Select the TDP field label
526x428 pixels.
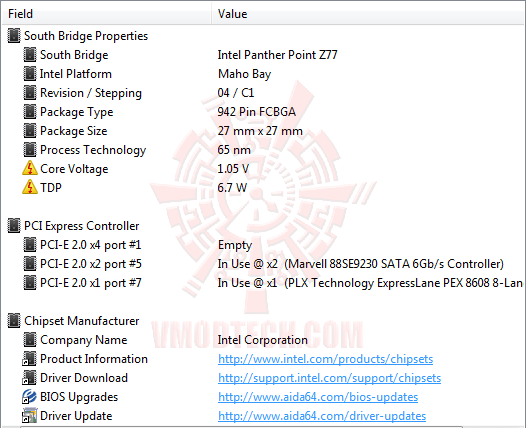click(x=51, y=188)
